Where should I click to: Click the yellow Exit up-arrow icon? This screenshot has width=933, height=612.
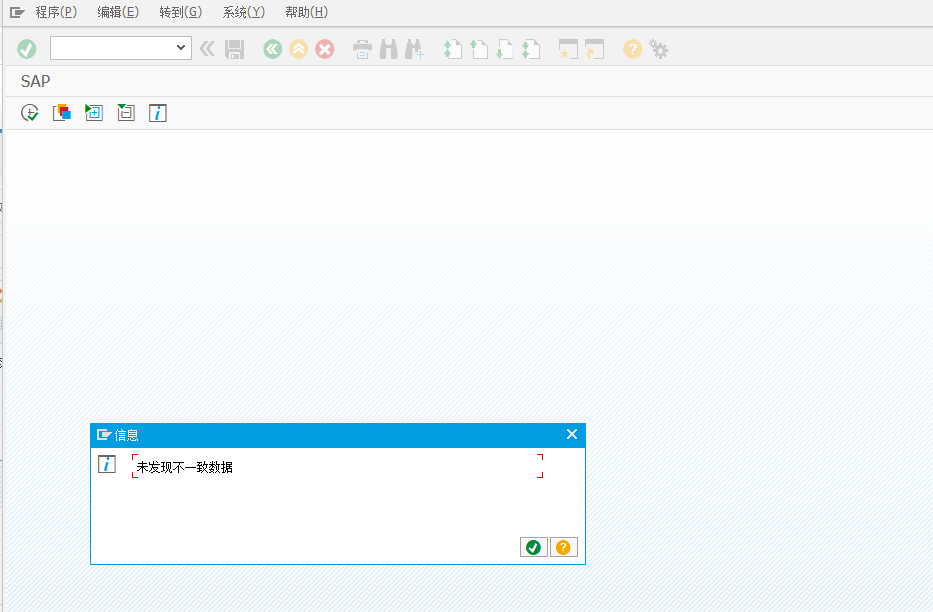point(299,48)
